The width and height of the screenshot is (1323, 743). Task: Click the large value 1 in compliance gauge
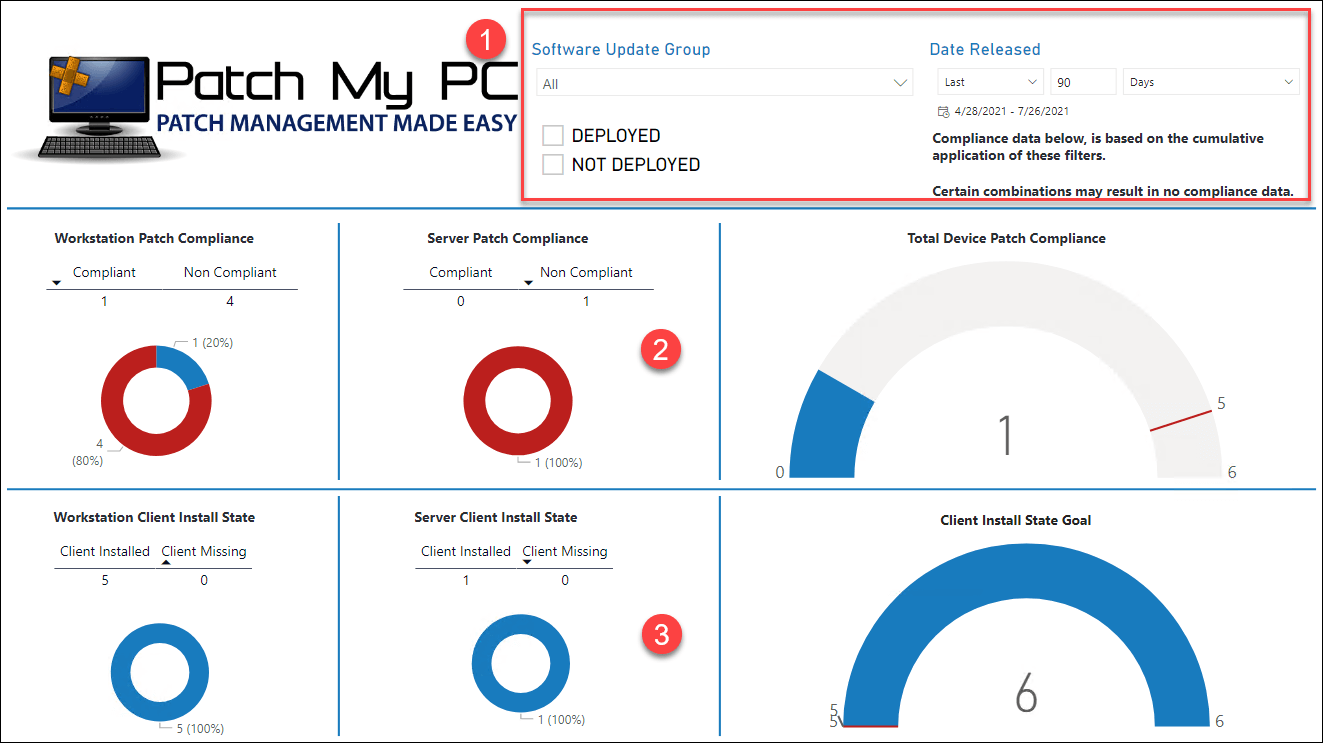point(1006,436)
